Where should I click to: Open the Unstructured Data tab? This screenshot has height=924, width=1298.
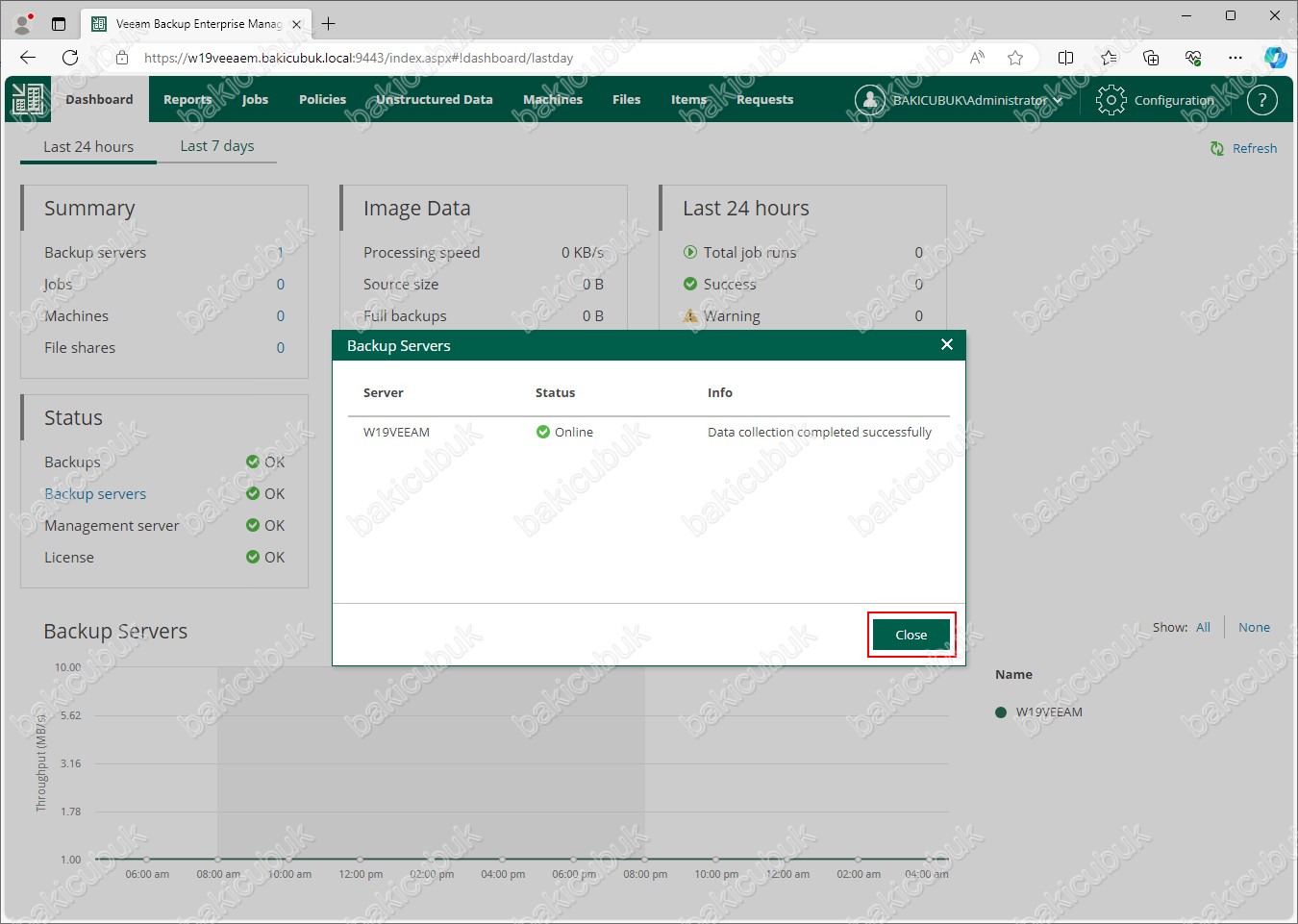435,99
